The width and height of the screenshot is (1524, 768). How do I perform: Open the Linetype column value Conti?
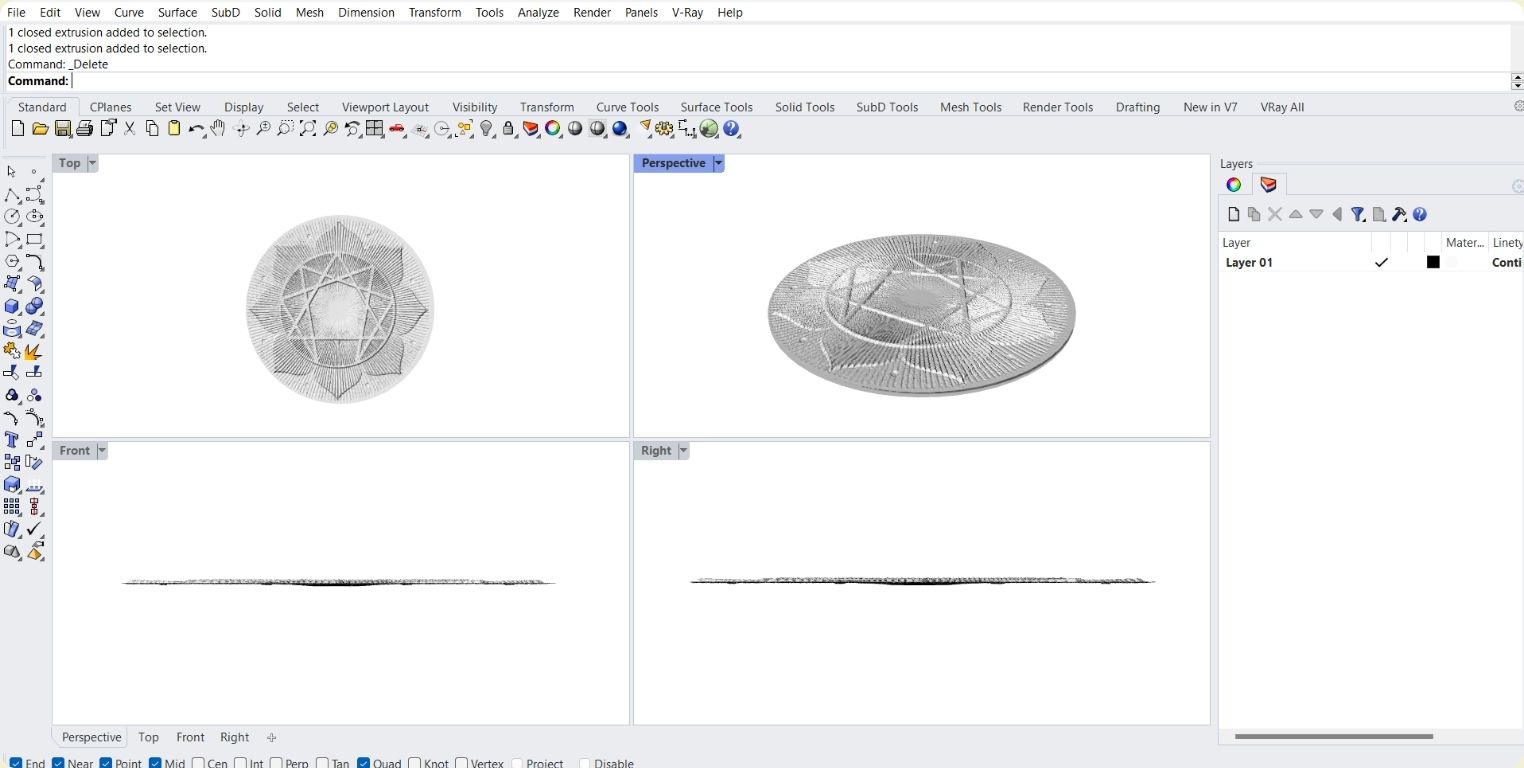[x=1506, y=262]
